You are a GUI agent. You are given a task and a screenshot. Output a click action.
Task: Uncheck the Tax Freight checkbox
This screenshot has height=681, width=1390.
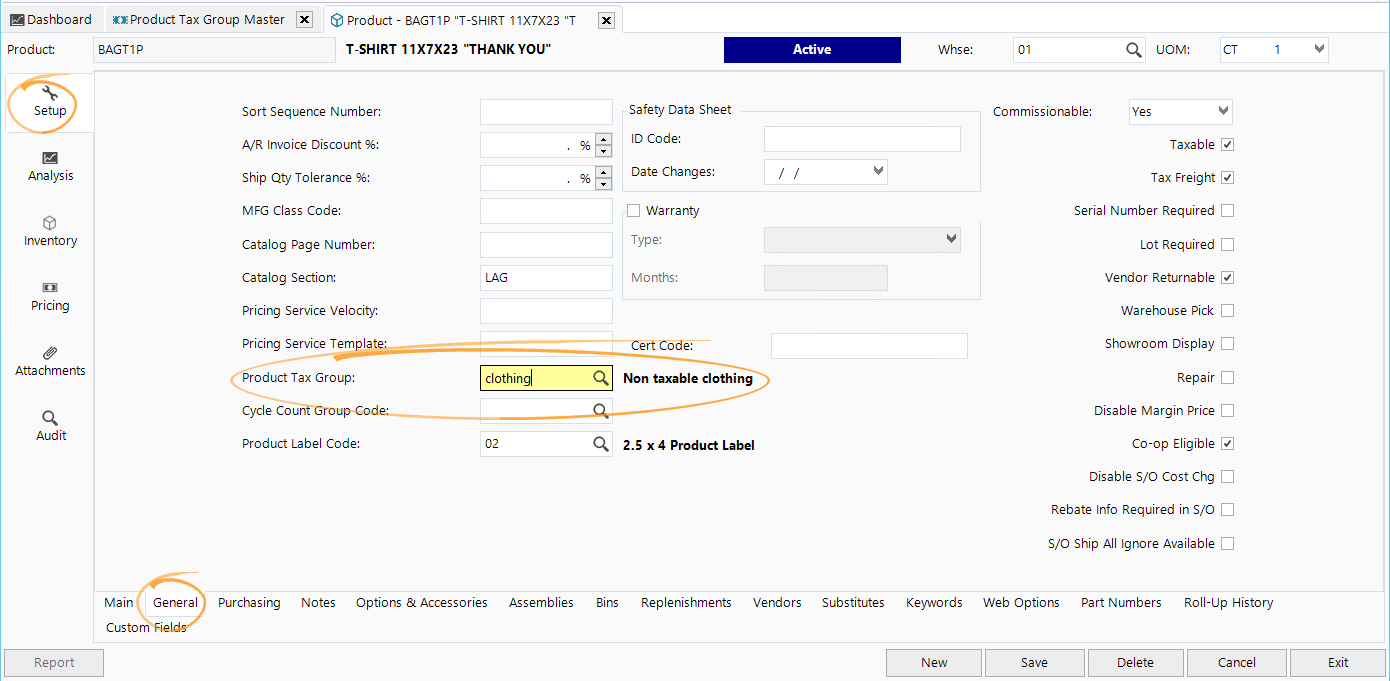tap(1229, 177)
